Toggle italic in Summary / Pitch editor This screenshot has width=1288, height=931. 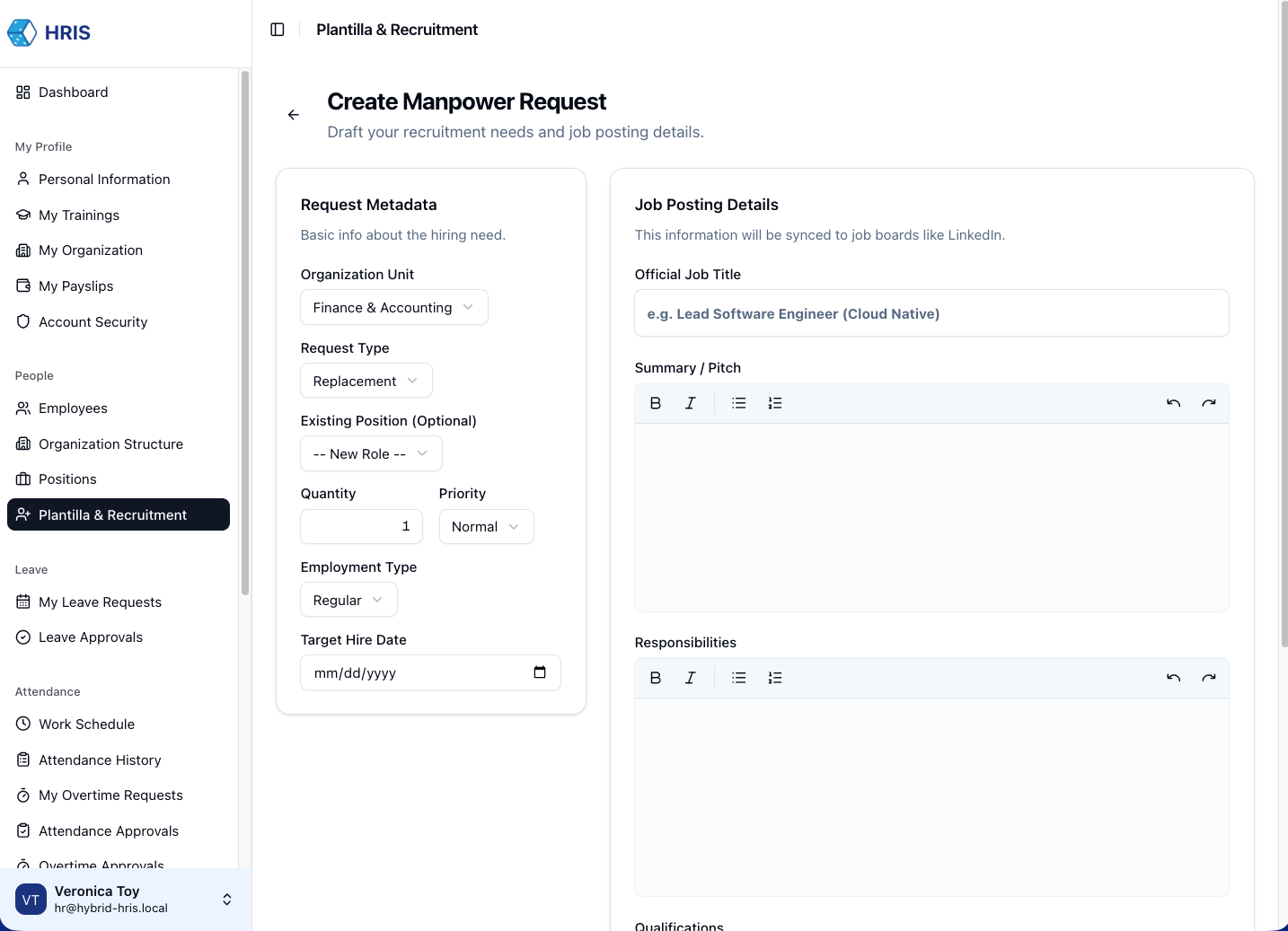pos(690,403)
